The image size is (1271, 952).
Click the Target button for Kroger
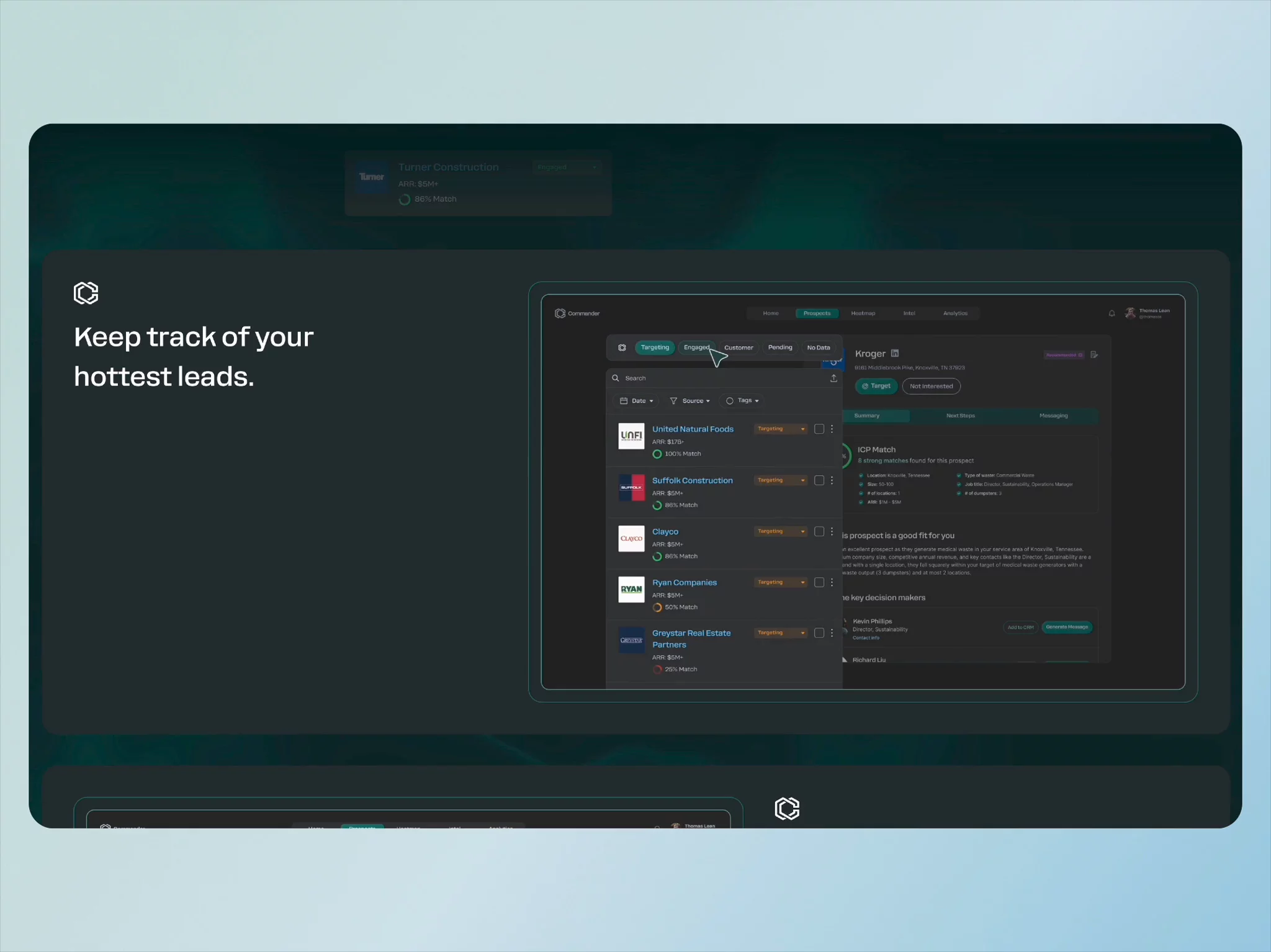pyautogui.click(x=876, y=386)
